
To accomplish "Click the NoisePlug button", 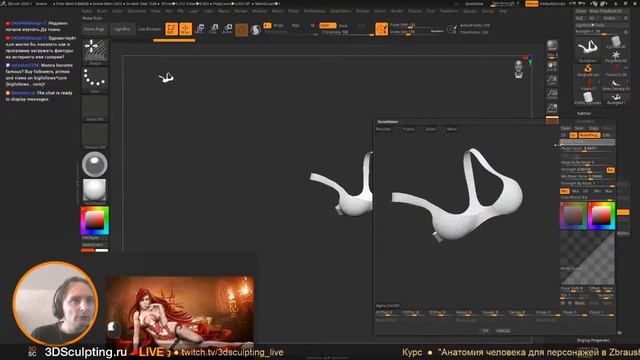I will coord(589,135).
